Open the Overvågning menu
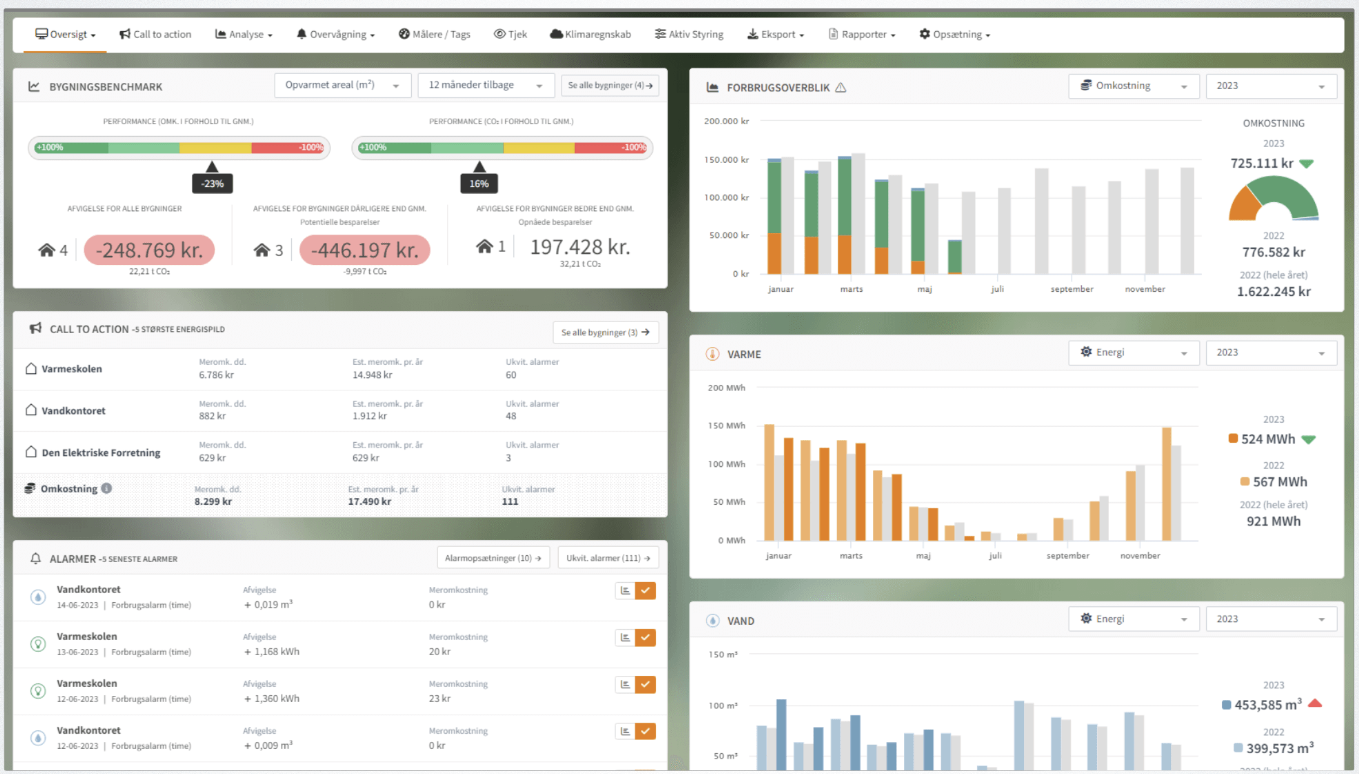The width and height of the screenshot is (1359, 774). tap(335, 34)
